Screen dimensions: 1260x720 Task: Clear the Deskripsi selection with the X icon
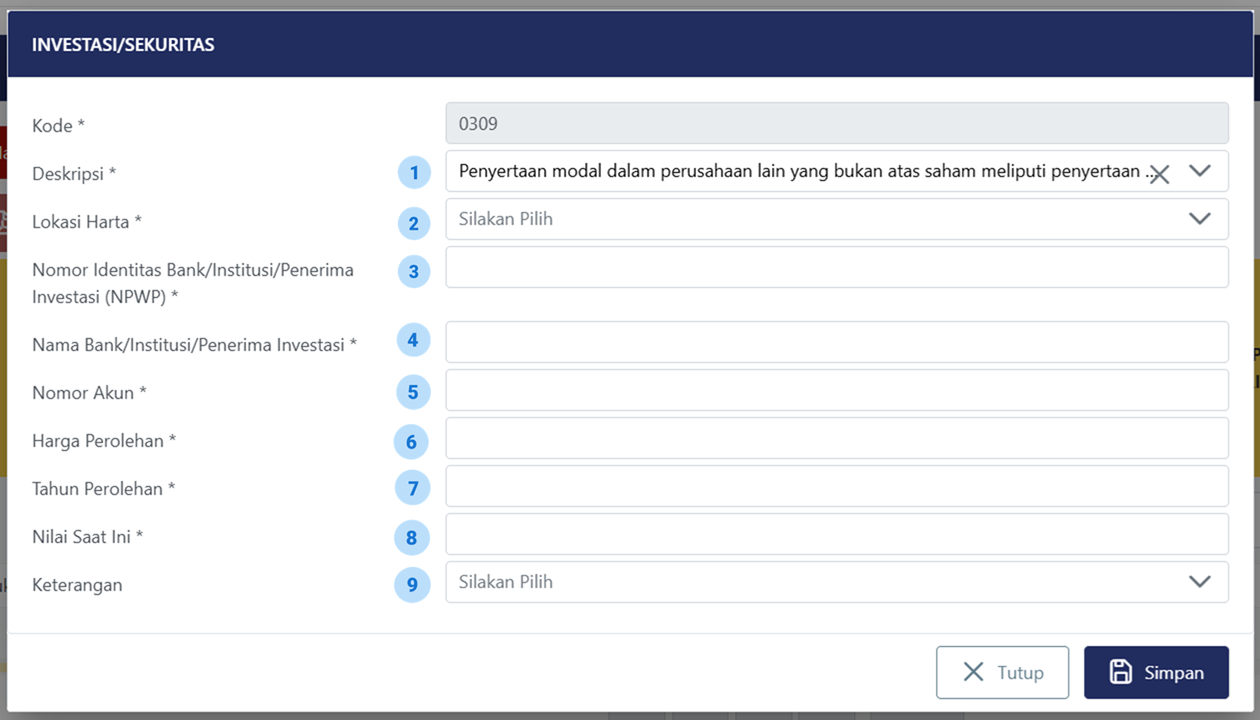coord(1159,175)
